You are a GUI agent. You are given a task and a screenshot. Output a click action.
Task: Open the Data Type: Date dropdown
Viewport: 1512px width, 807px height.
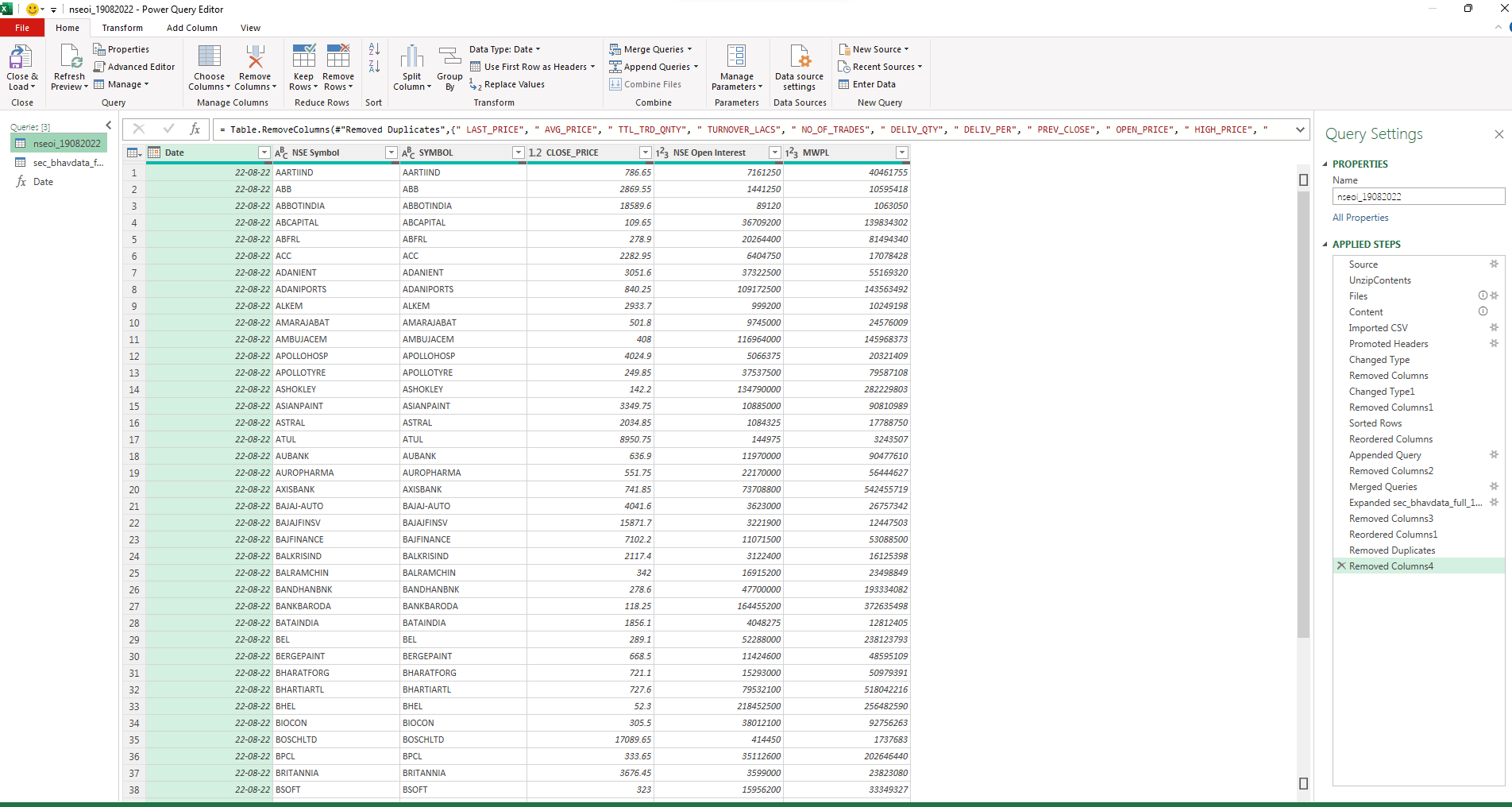coord(504,49)
